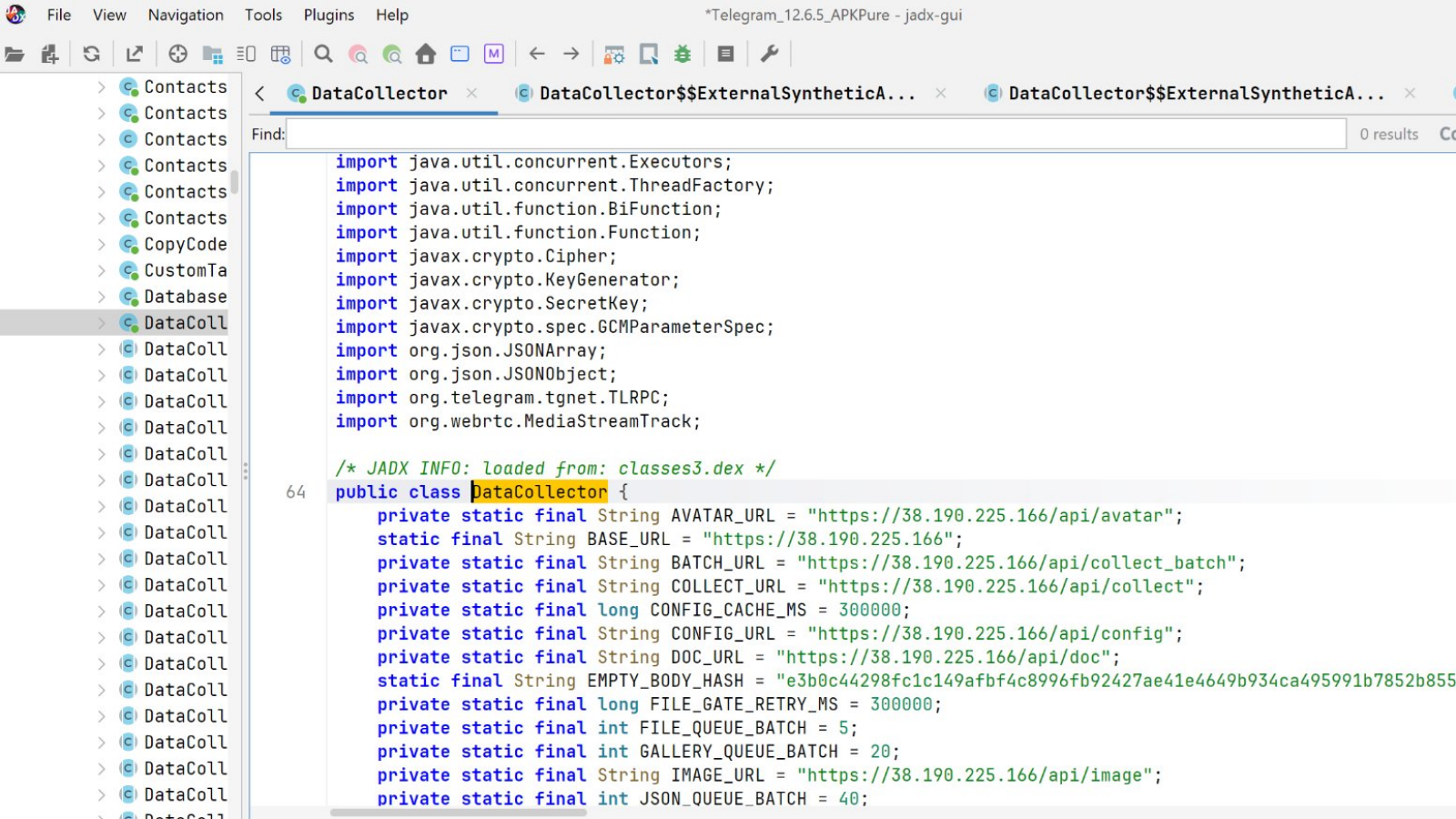
Task: Click the list-and-page toolbar icon beside Flatten packages
Action: (247, 55)
